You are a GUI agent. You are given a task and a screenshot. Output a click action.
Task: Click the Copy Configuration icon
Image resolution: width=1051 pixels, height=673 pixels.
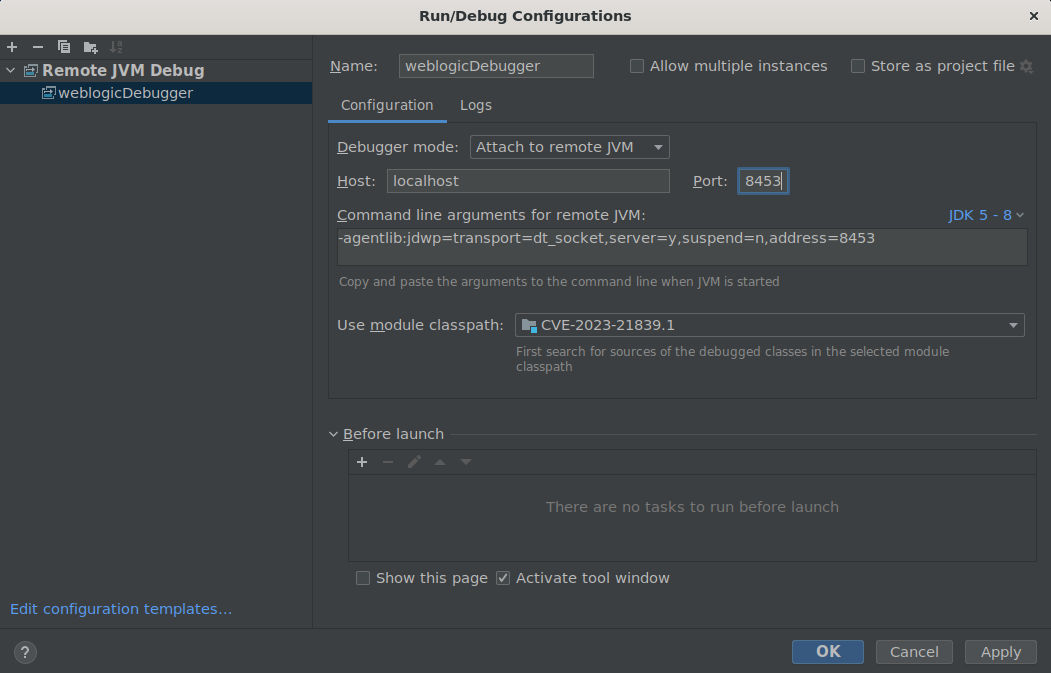click(64, 47)
